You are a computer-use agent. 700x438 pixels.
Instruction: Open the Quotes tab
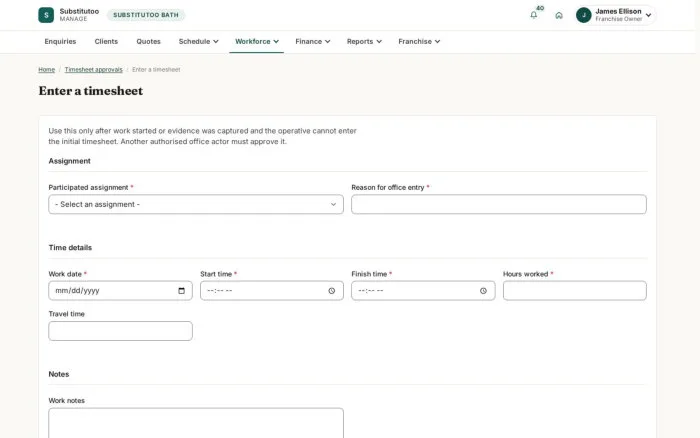148,42
